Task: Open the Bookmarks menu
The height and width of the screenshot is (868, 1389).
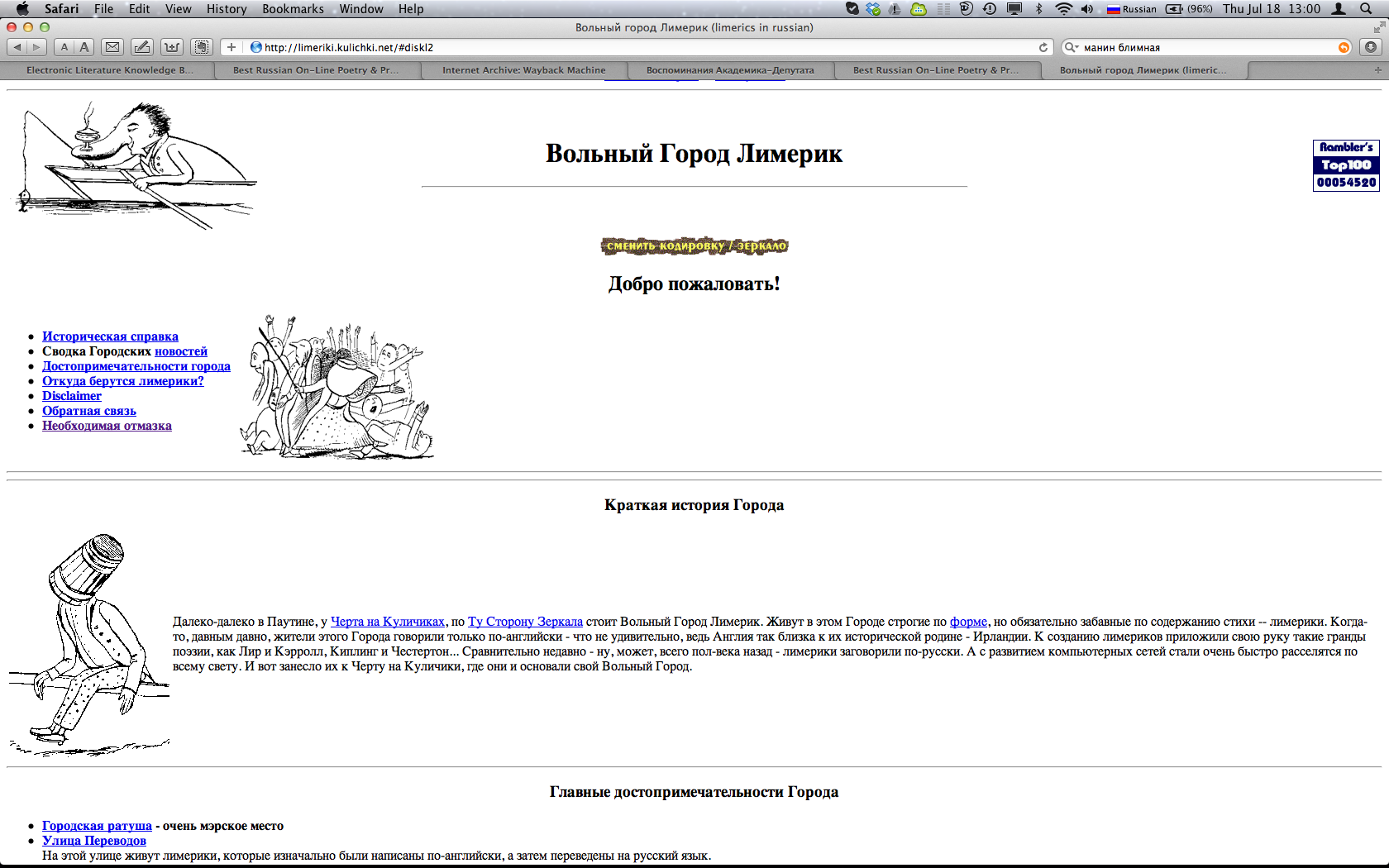Action: coord(293,8)
